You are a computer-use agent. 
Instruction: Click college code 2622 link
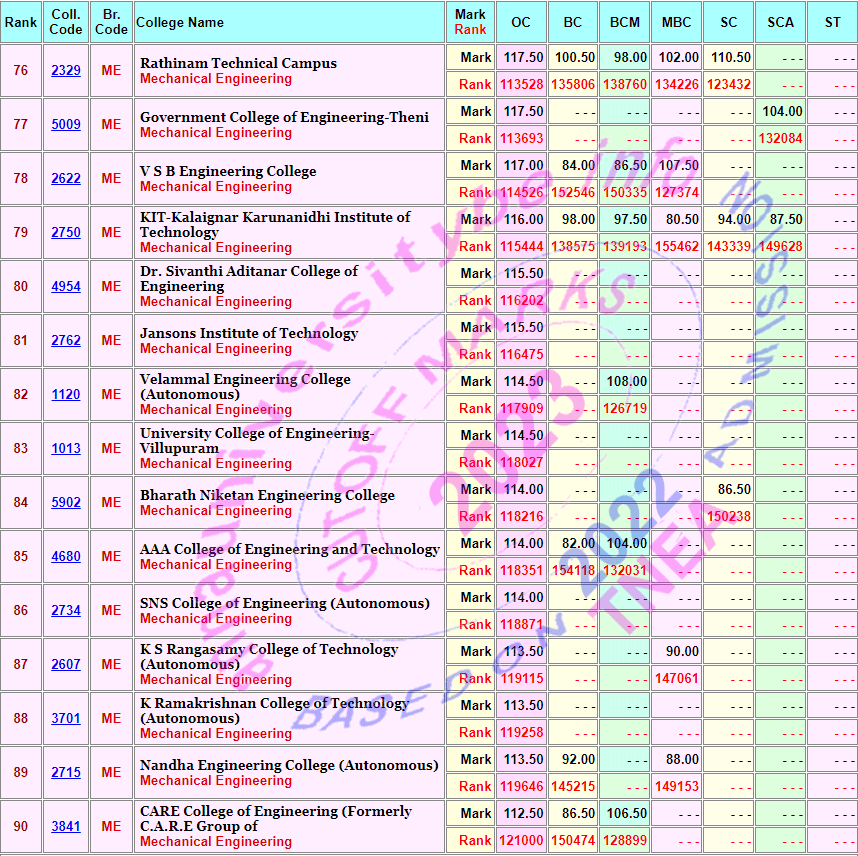[66, 179]
